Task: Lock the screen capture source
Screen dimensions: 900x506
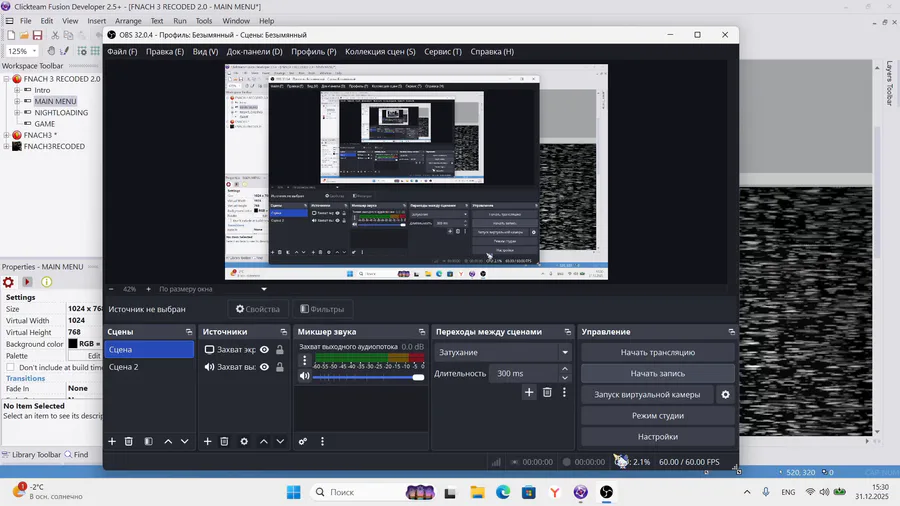Action: pos(280,349)
